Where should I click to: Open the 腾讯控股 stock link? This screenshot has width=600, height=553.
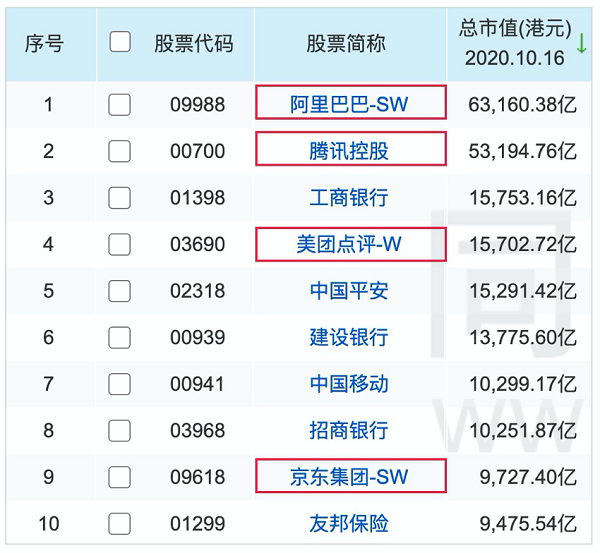pos(349,151)
